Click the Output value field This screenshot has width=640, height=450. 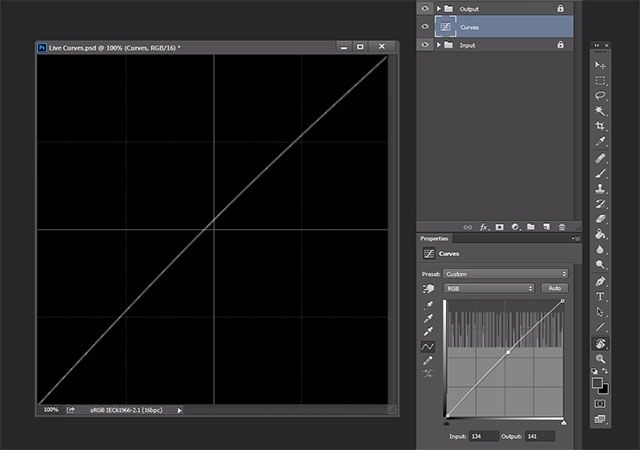(540, 437)
